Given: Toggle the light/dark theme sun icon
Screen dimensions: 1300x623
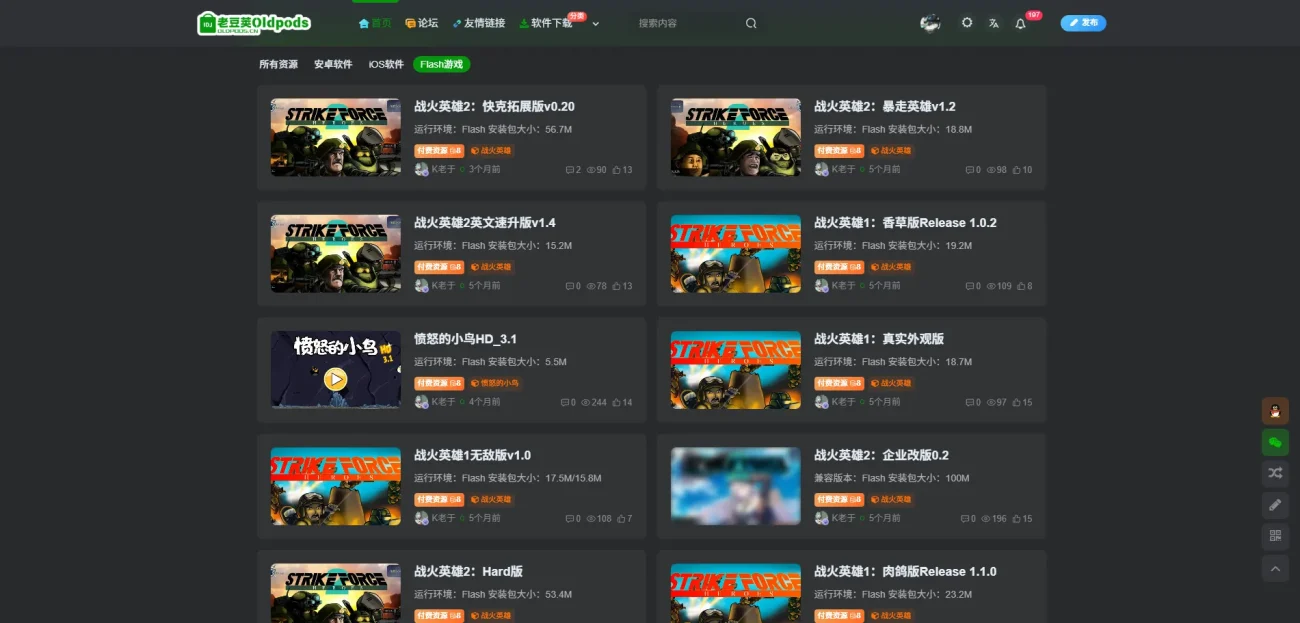Looking at the screenshot, I should tap(967, 23).
